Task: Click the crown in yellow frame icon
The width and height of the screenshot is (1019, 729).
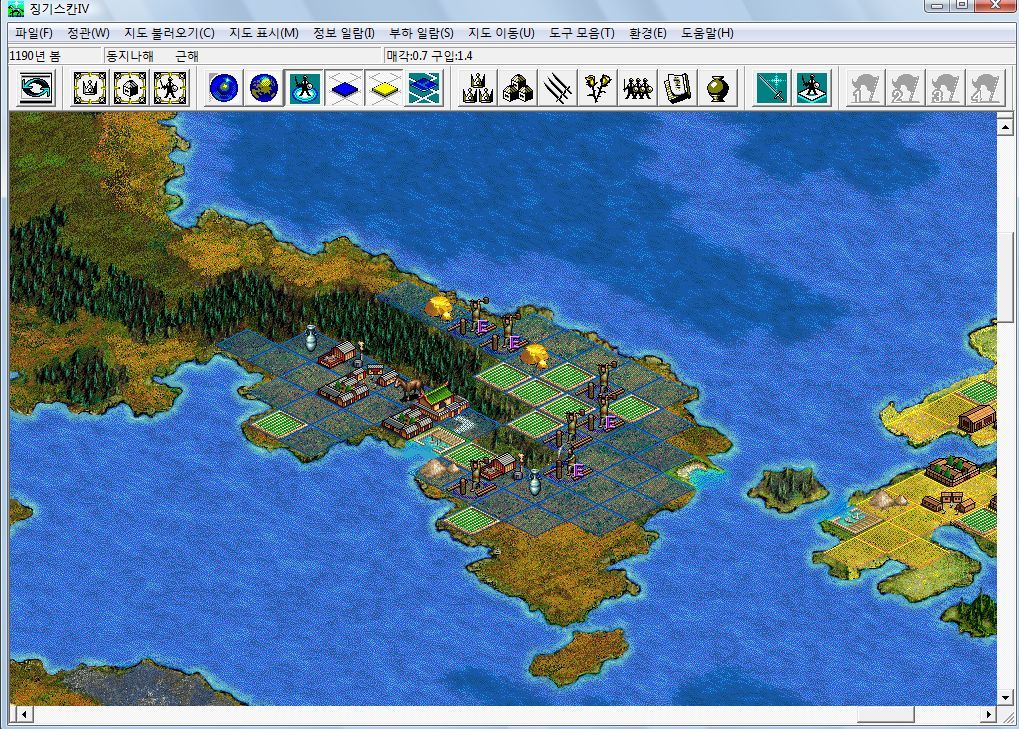Action: tap(90, 88)
